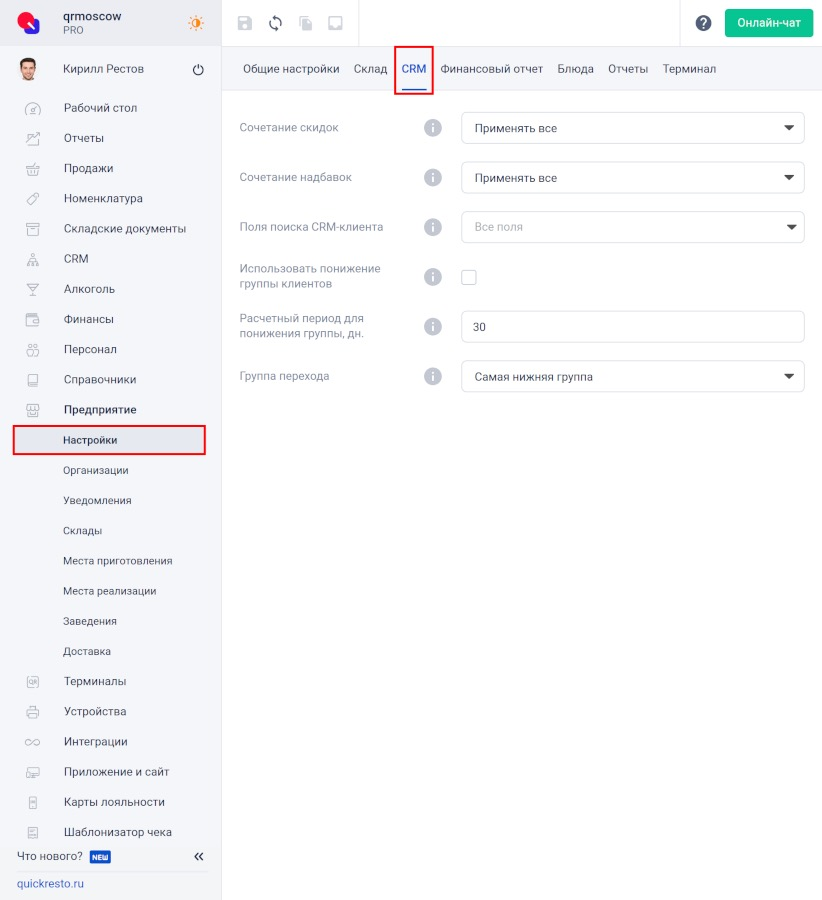Image resolution: width=822 pixels, height=900 pixels.
Task: Click the Онлайн-чат button
Action: coord(769,23)
